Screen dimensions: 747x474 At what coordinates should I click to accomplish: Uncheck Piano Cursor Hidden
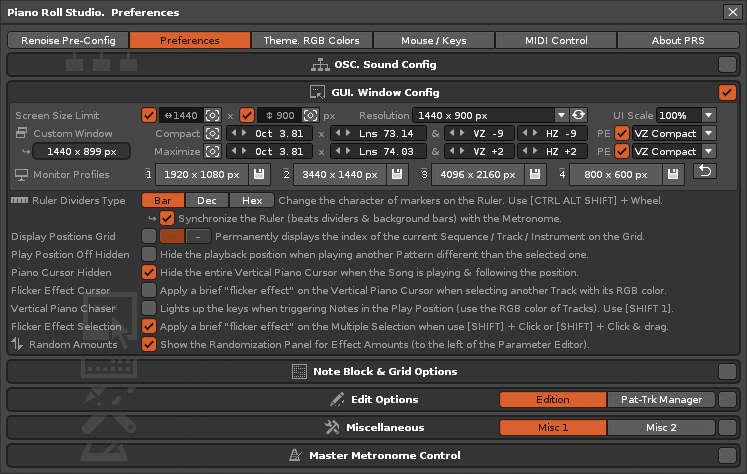point(149,272)
